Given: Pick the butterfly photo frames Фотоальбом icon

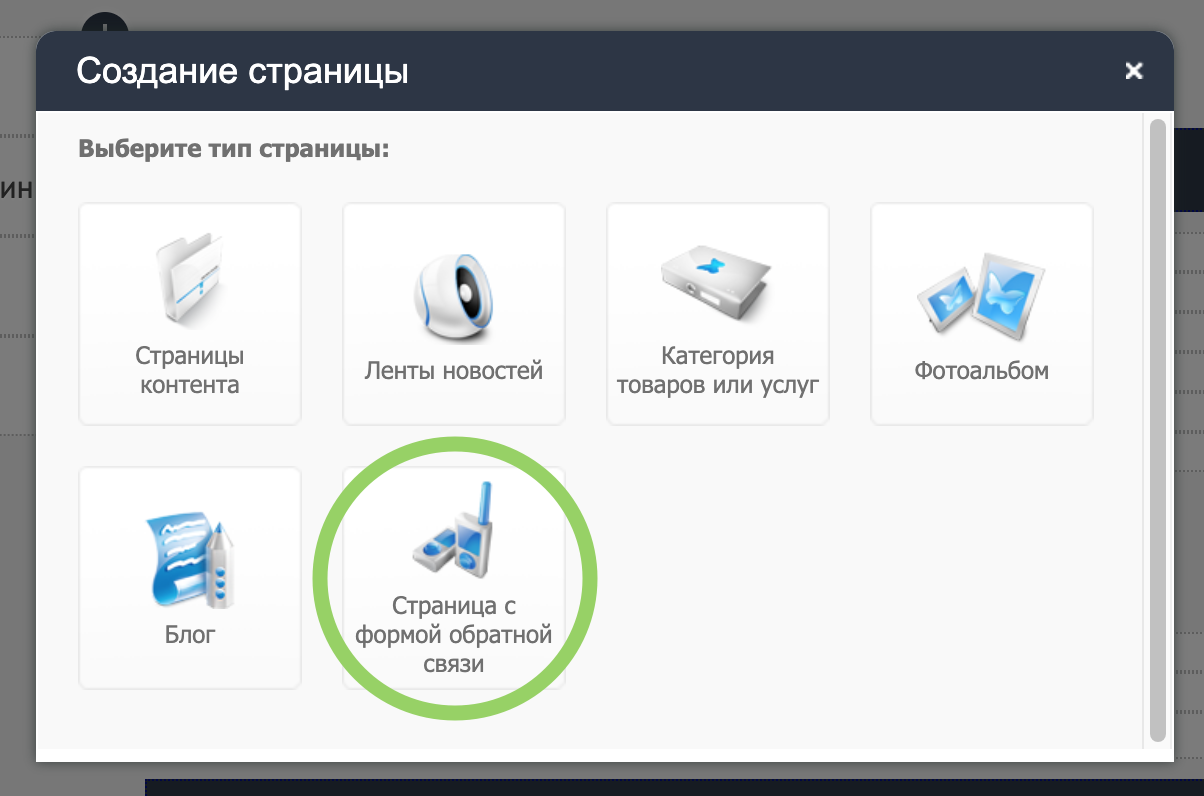Looking at the screenshot, I should click(981, 296).
